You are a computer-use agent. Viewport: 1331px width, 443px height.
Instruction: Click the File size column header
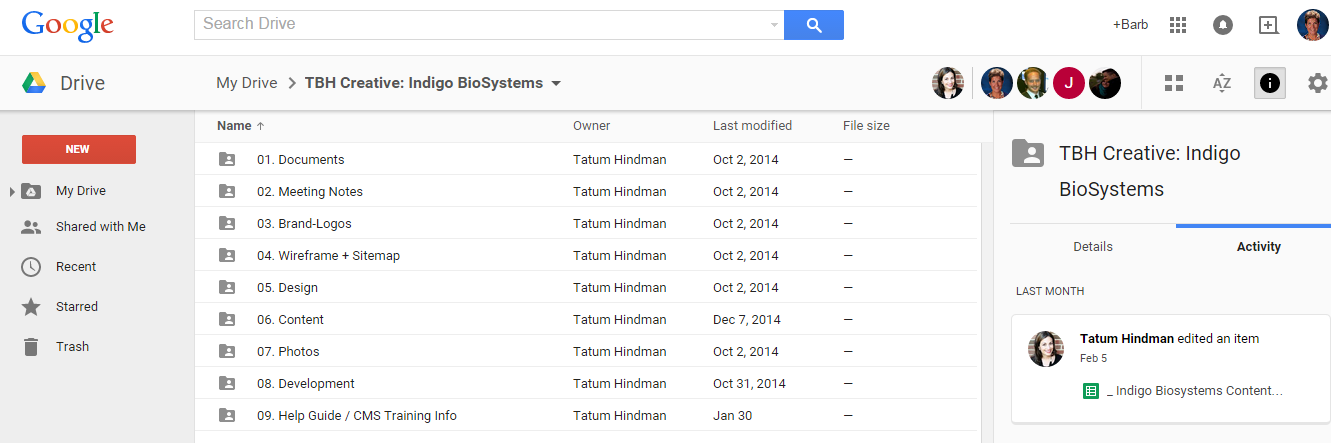[x=866, y=126]
